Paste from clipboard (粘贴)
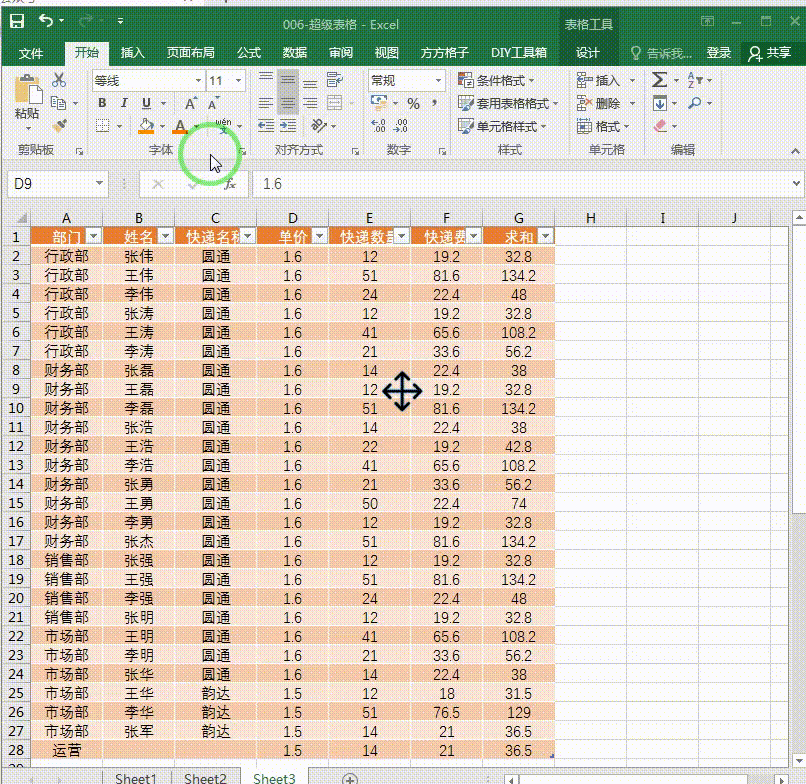This screenshot has width=806, height=784. coord(27,97)
